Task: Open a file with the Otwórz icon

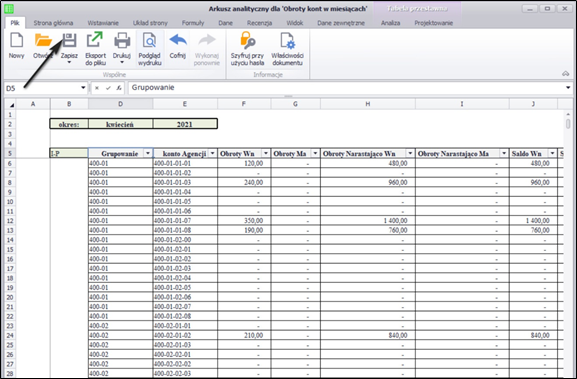Action: click(43, 40)
